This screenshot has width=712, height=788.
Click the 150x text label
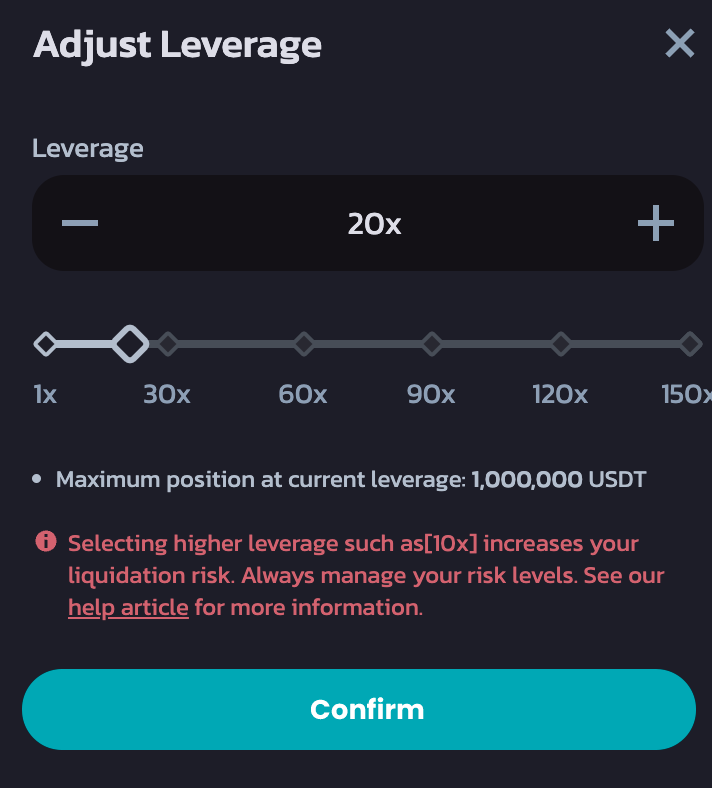686,394
